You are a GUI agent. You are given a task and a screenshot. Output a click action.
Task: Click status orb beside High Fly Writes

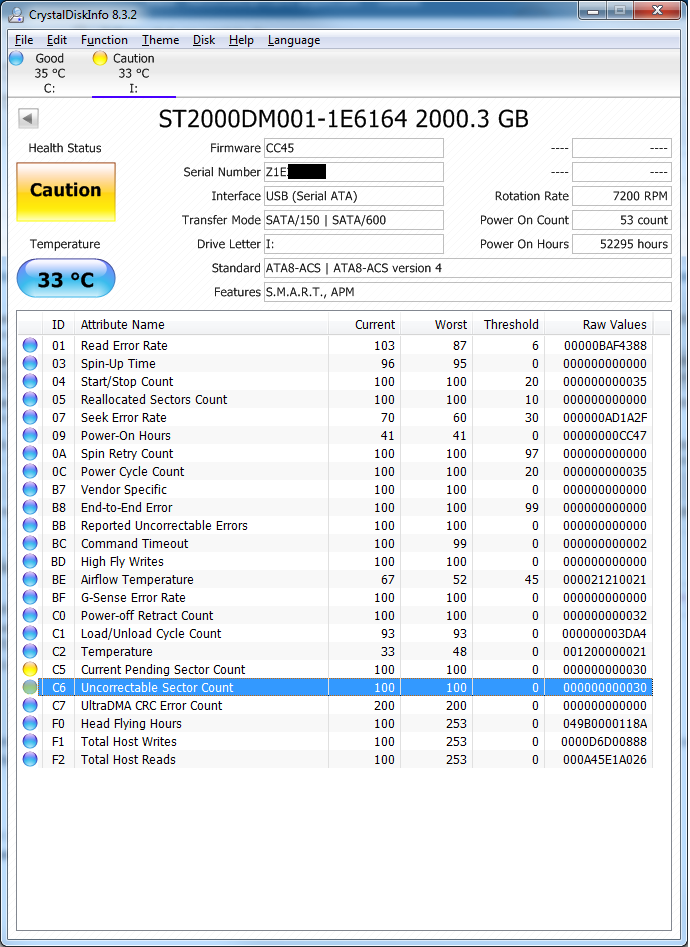30,562
